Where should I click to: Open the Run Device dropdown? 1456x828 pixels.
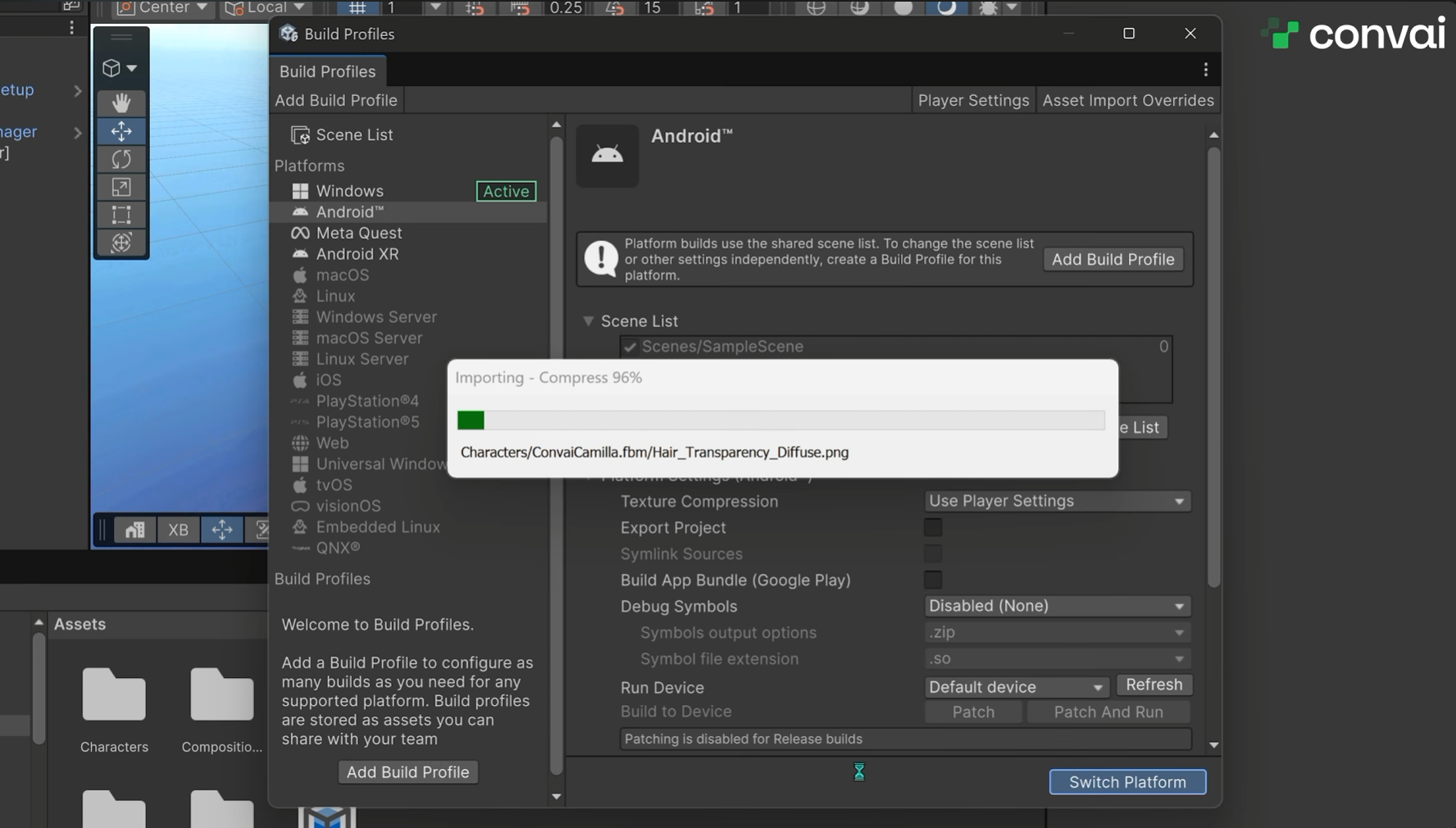(1017, 687)
